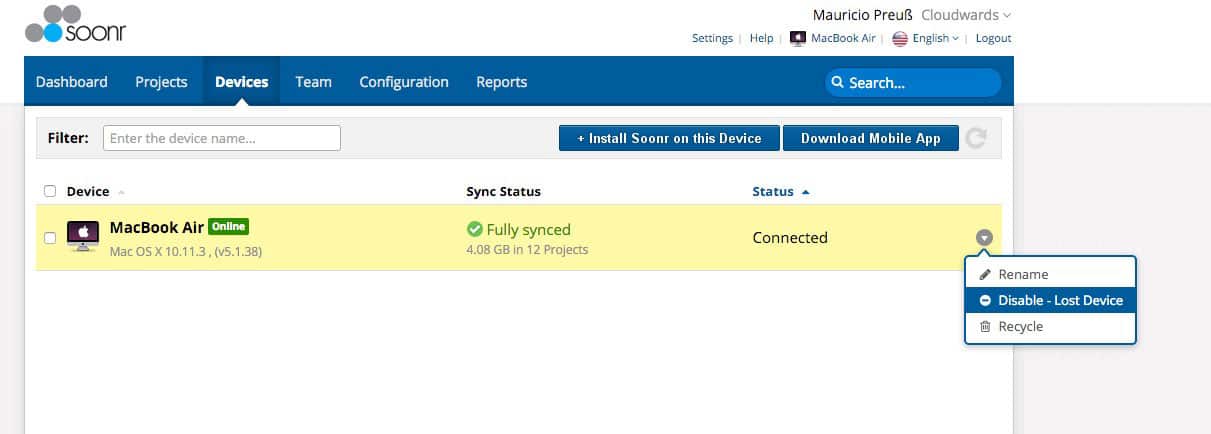Click the small MacBook icon in header
The image size is (1211, 434).
pos(798,38)
